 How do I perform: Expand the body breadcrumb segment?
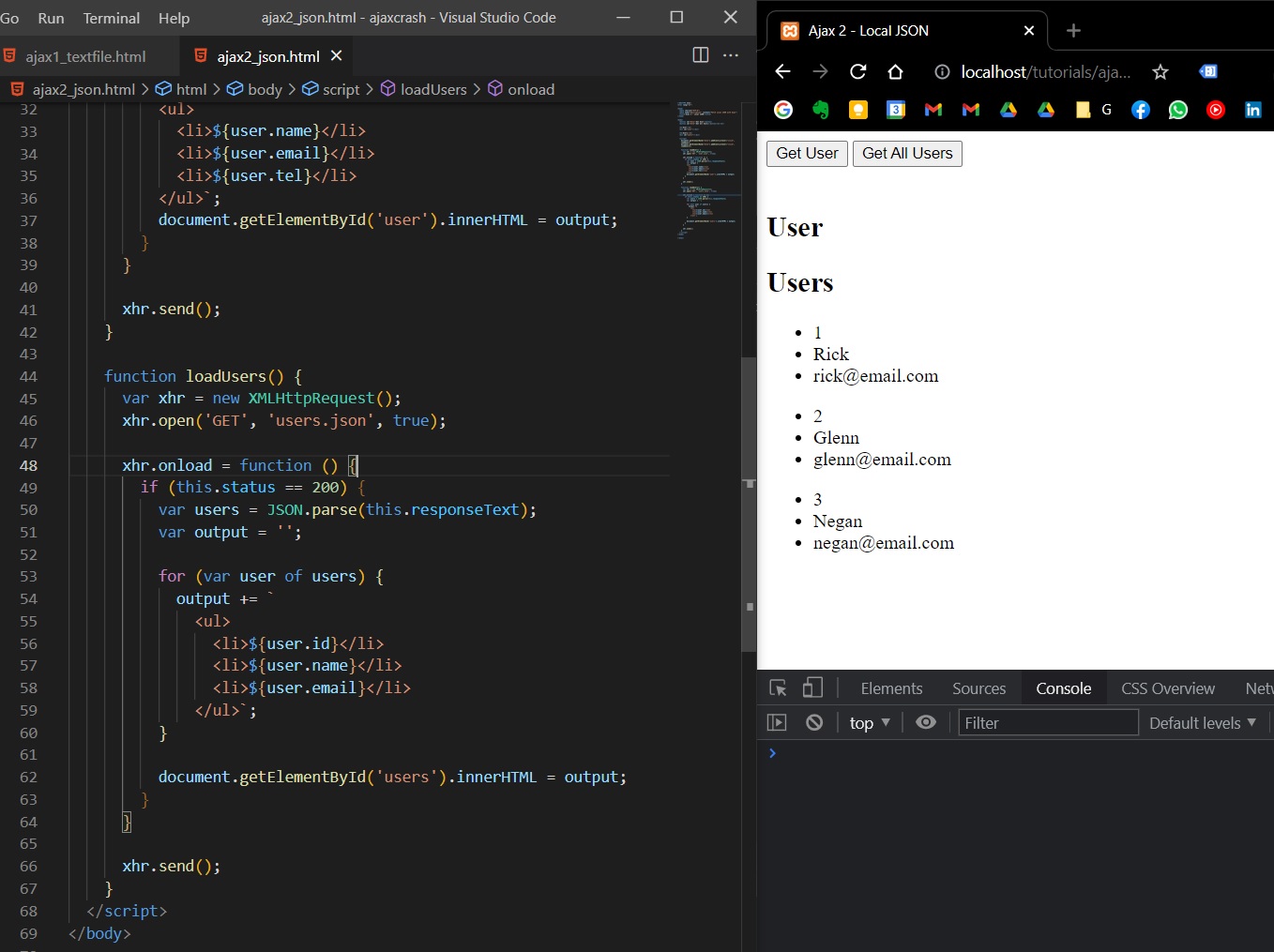(254, 89)
